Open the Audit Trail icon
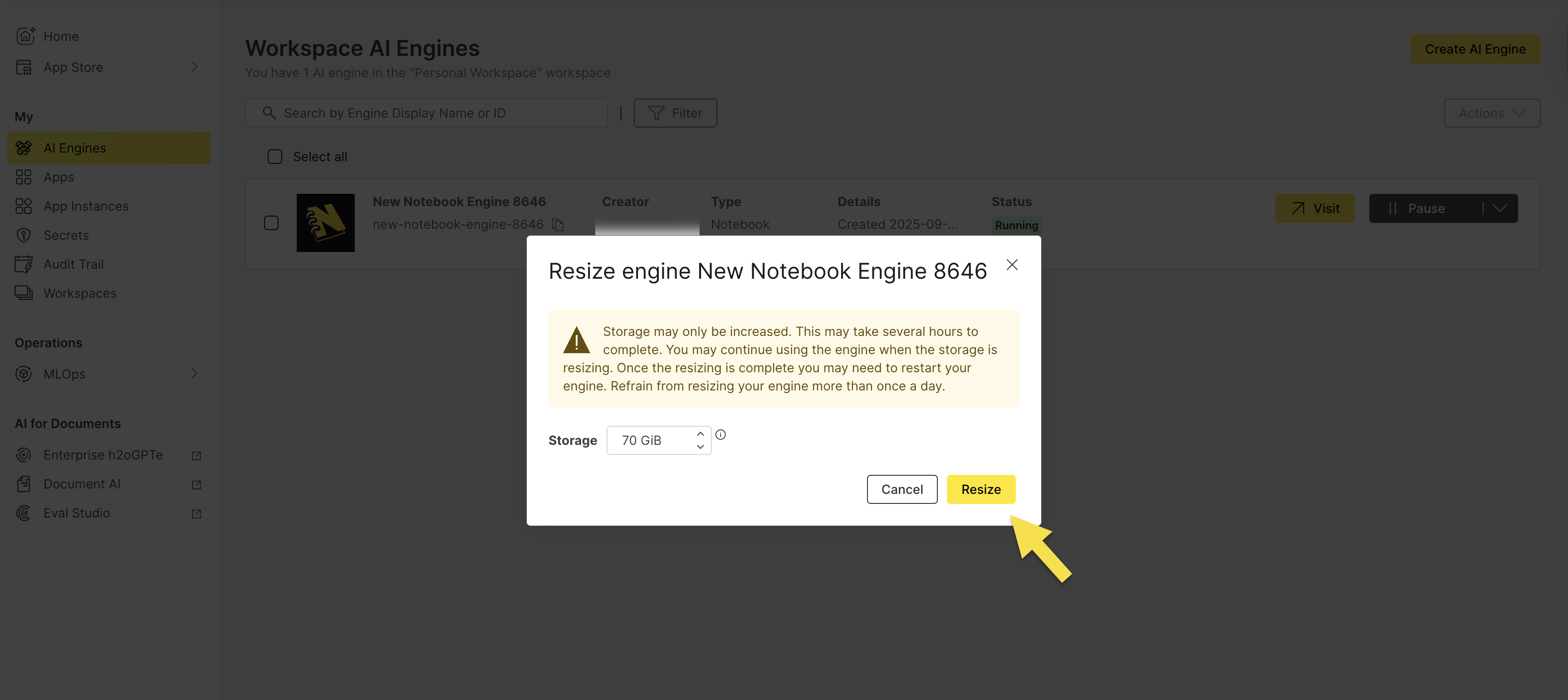The height and width of the screenshot is (700, 1568). (24, 264)
